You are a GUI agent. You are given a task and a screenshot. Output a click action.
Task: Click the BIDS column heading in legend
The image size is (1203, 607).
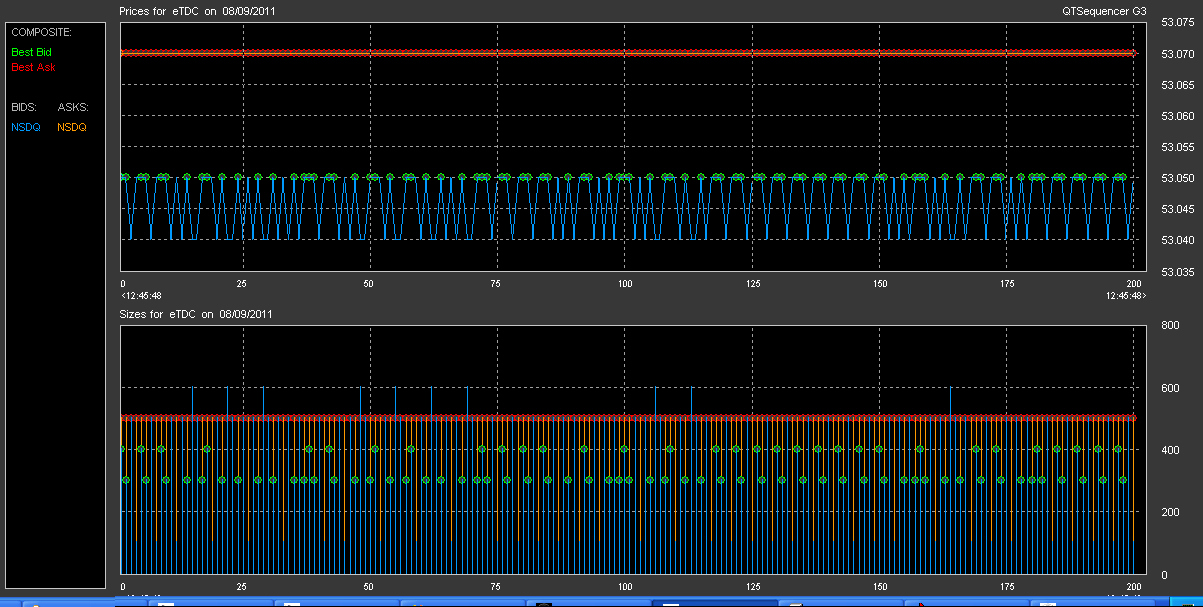pos(24,106)
